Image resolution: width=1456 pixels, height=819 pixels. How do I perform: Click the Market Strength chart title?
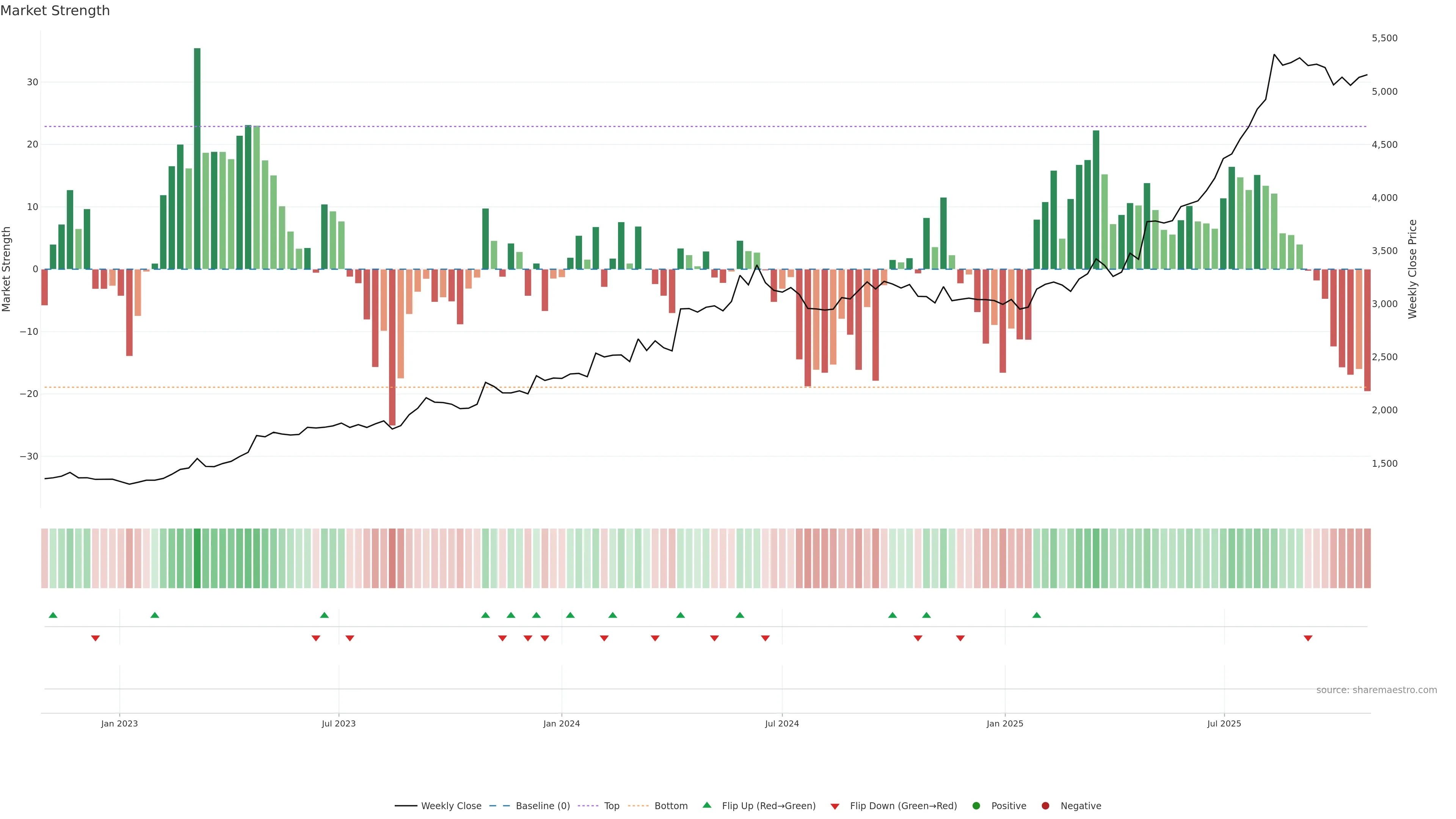pos(55,11)
